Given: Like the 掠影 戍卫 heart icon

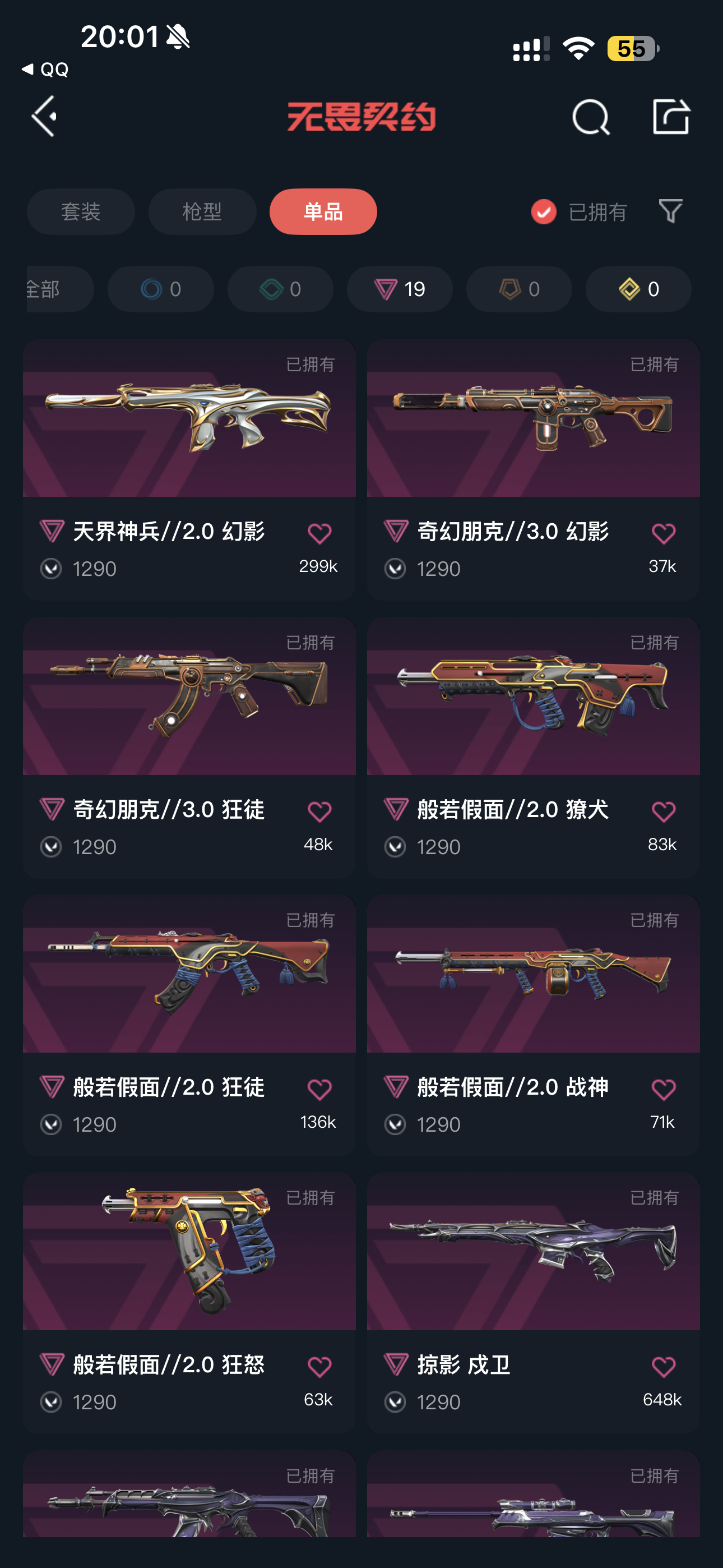Looking at the screenshot, I should point(664,1367).
